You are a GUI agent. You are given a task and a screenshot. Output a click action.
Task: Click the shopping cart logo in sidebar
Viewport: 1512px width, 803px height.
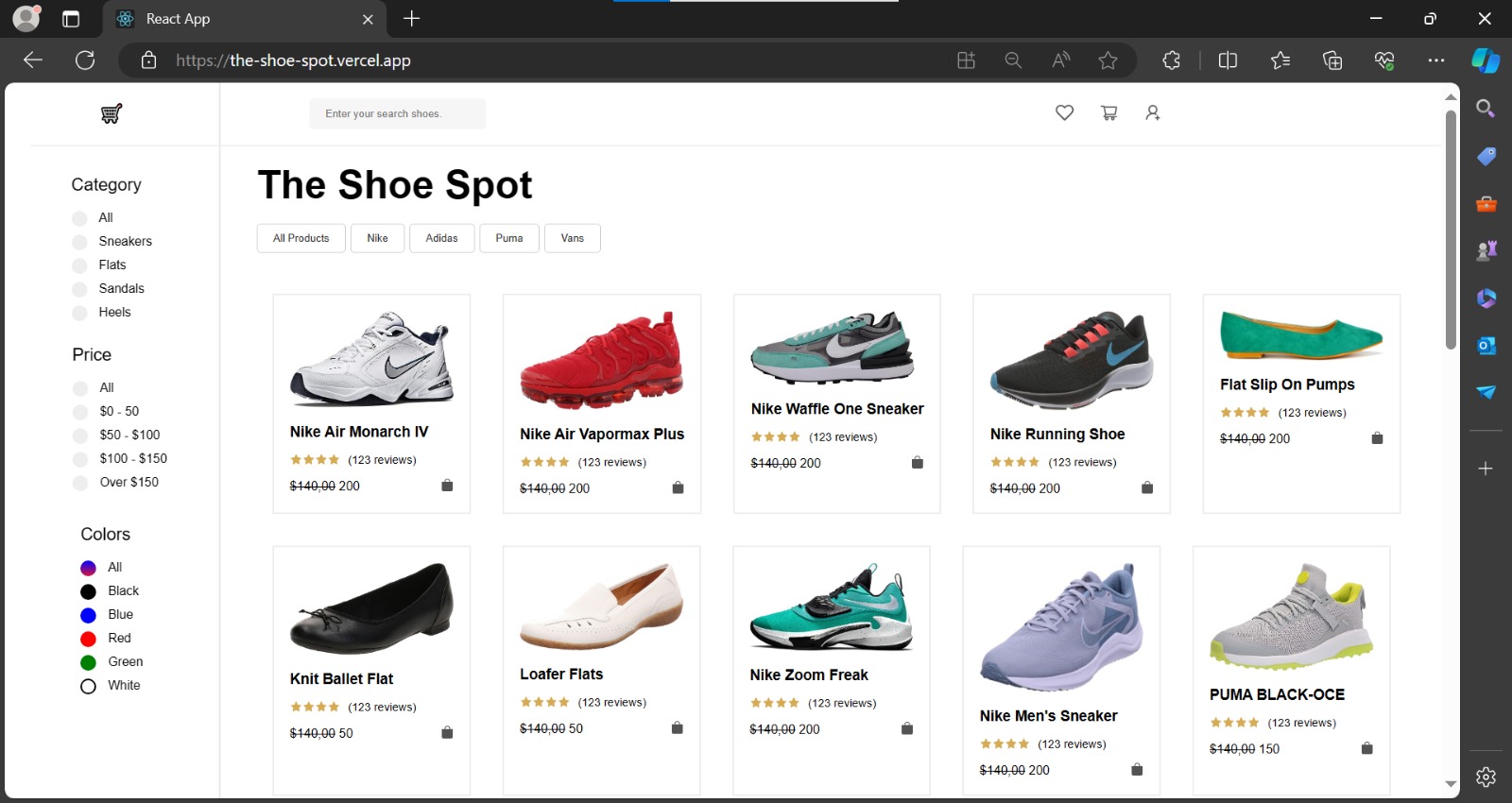[112, 114]
